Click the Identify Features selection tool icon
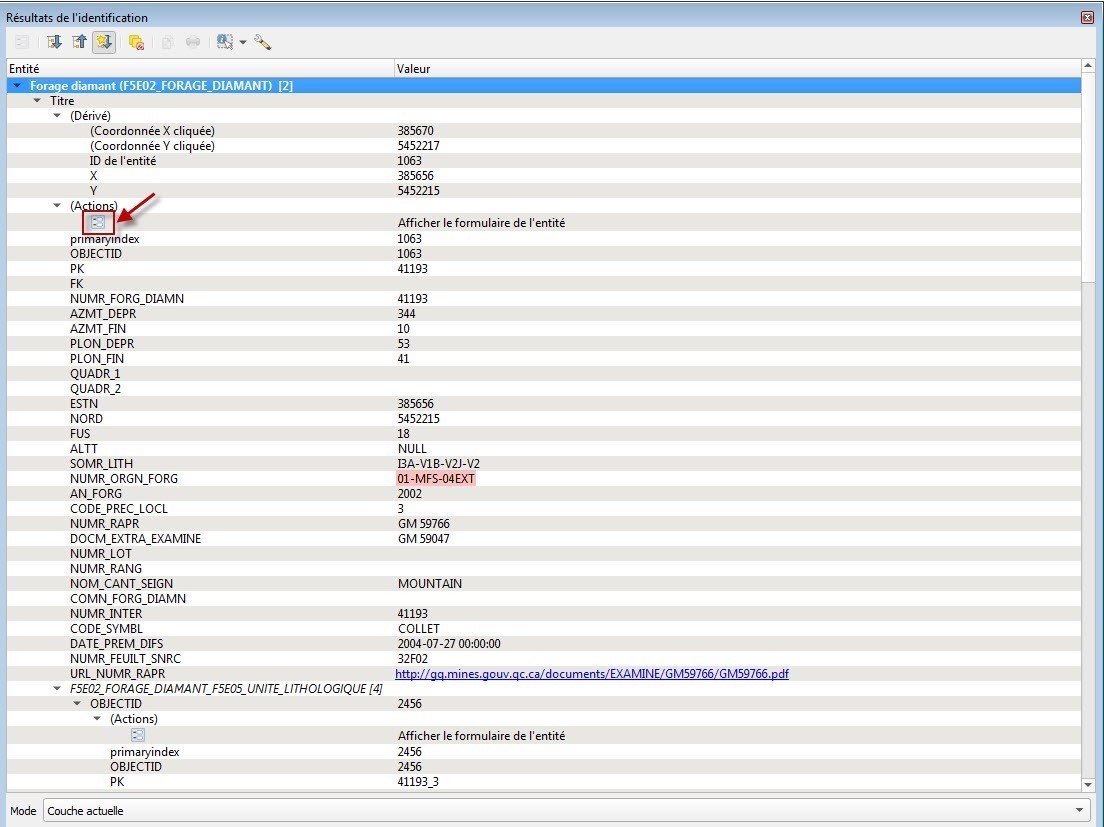This screenshot has width=1104, height=827. click(225, 42)
